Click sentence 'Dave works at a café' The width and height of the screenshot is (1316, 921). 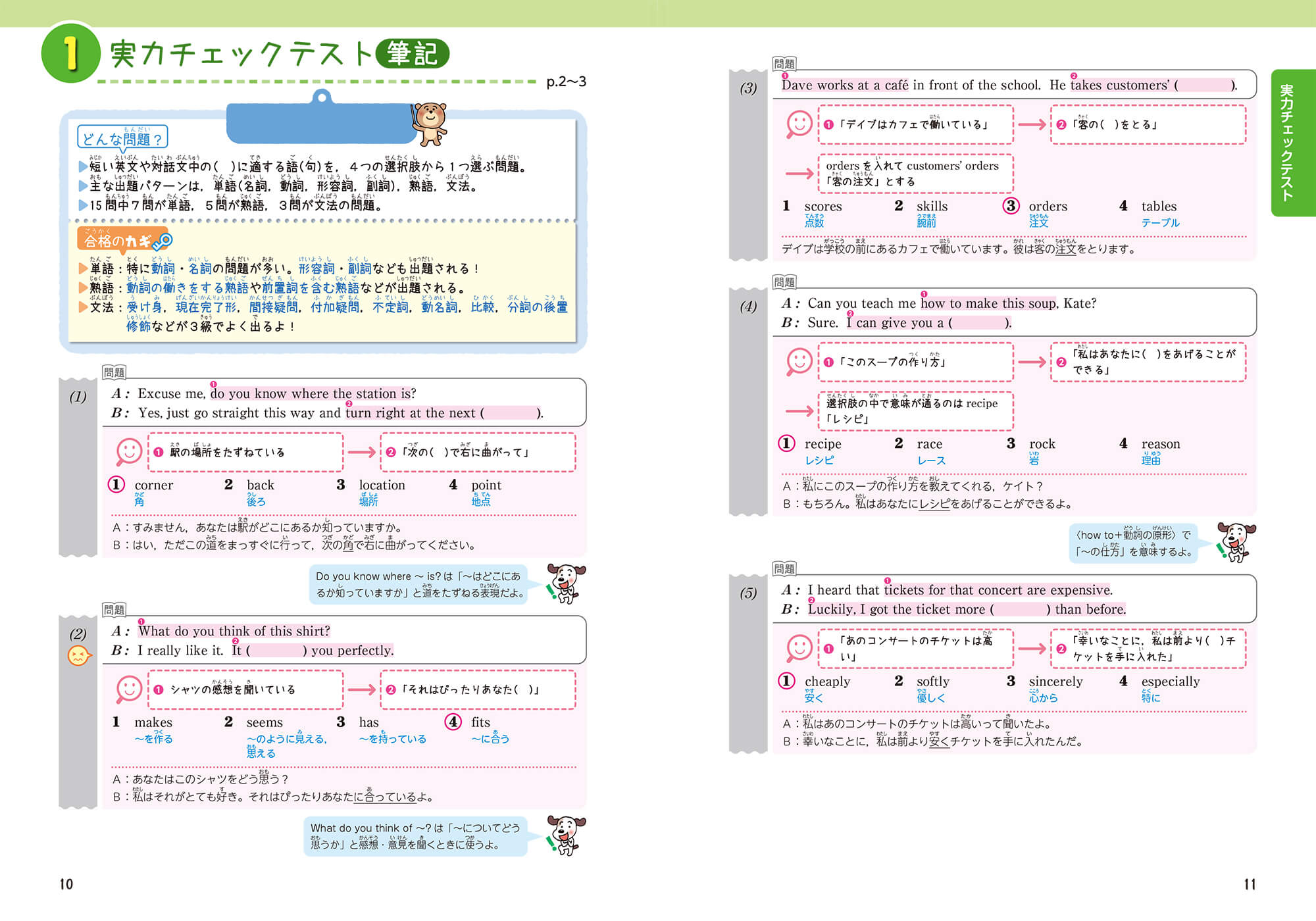[845, 86]
